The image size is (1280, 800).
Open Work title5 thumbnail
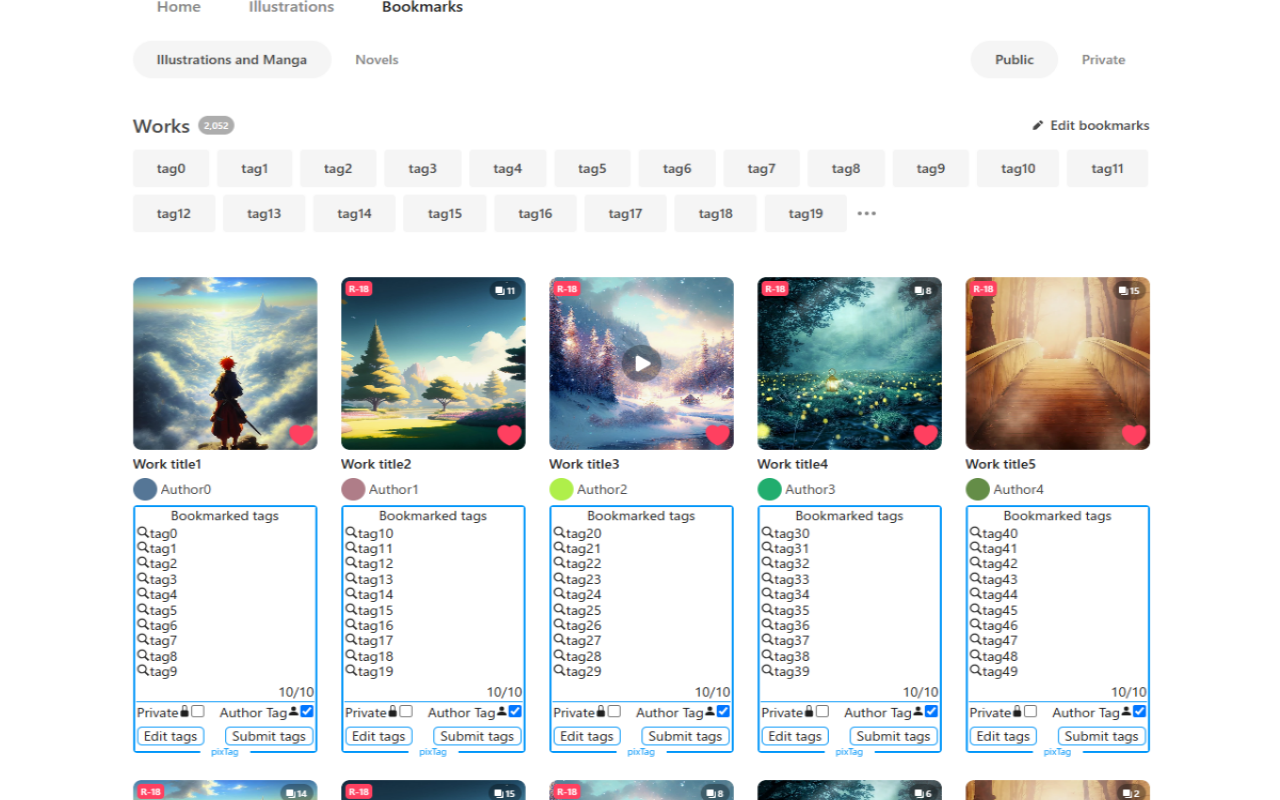(1057, 363)
